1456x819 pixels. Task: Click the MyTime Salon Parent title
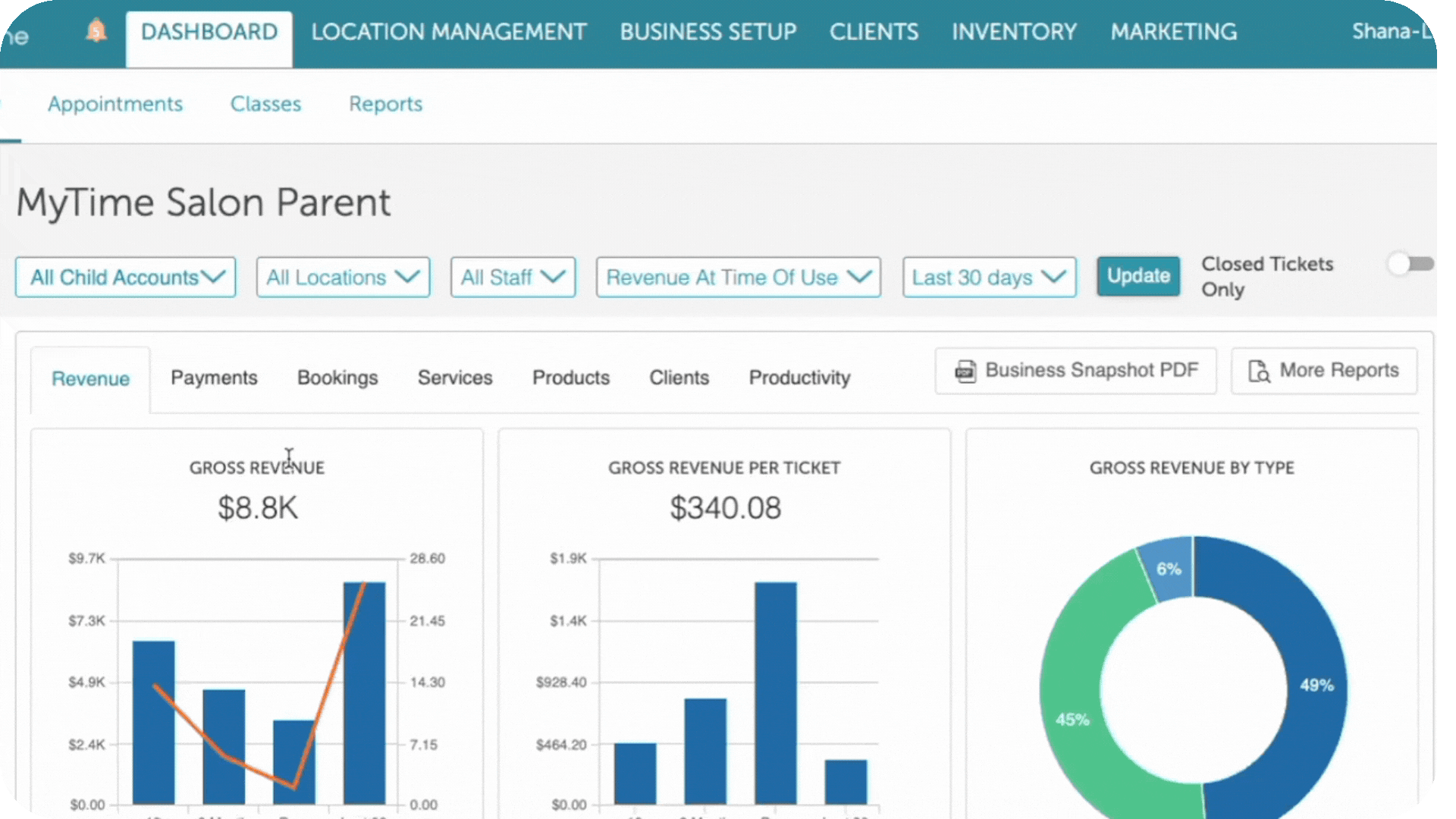click(x=203, y=202)
